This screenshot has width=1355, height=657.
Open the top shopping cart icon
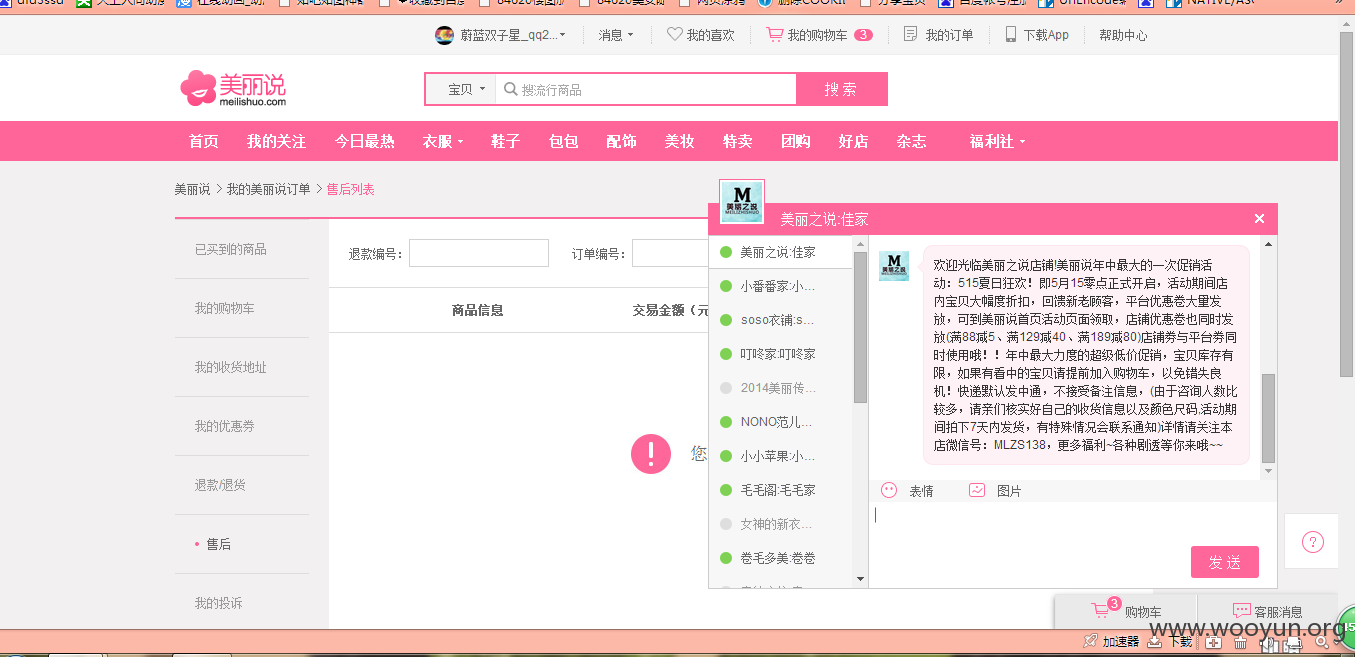(x=774, y=34)
